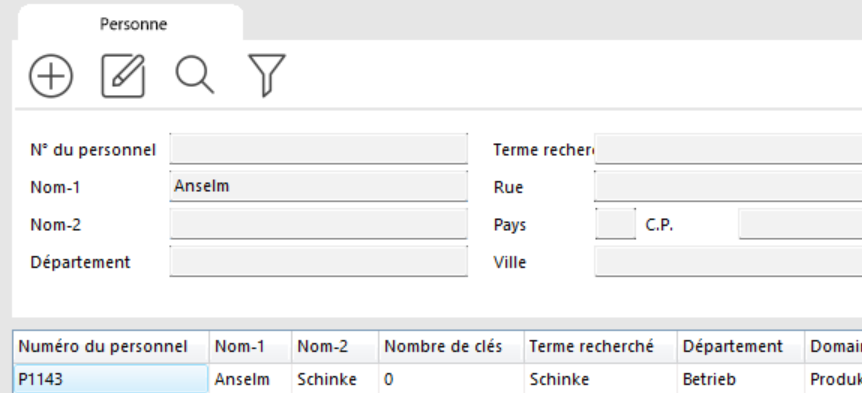Select the small Pays input box
Screen dimensions: 862x393
click(x=615, y=223)
